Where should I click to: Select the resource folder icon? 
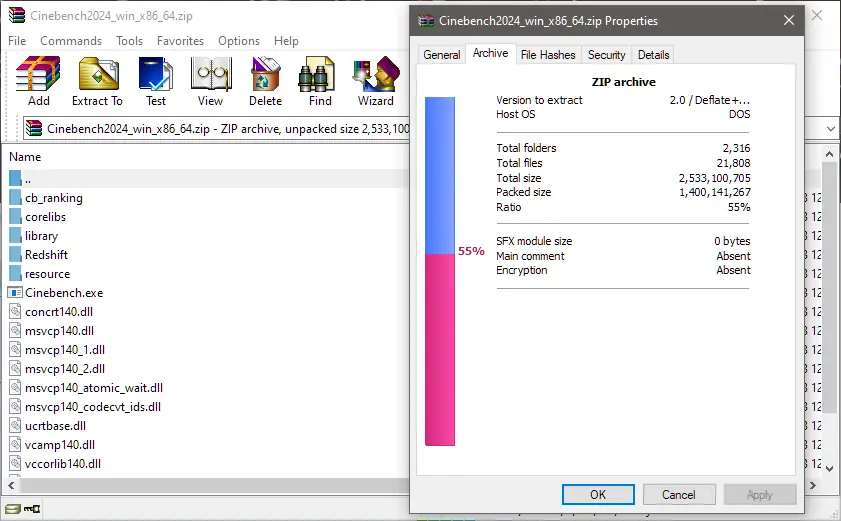(15, 274)
